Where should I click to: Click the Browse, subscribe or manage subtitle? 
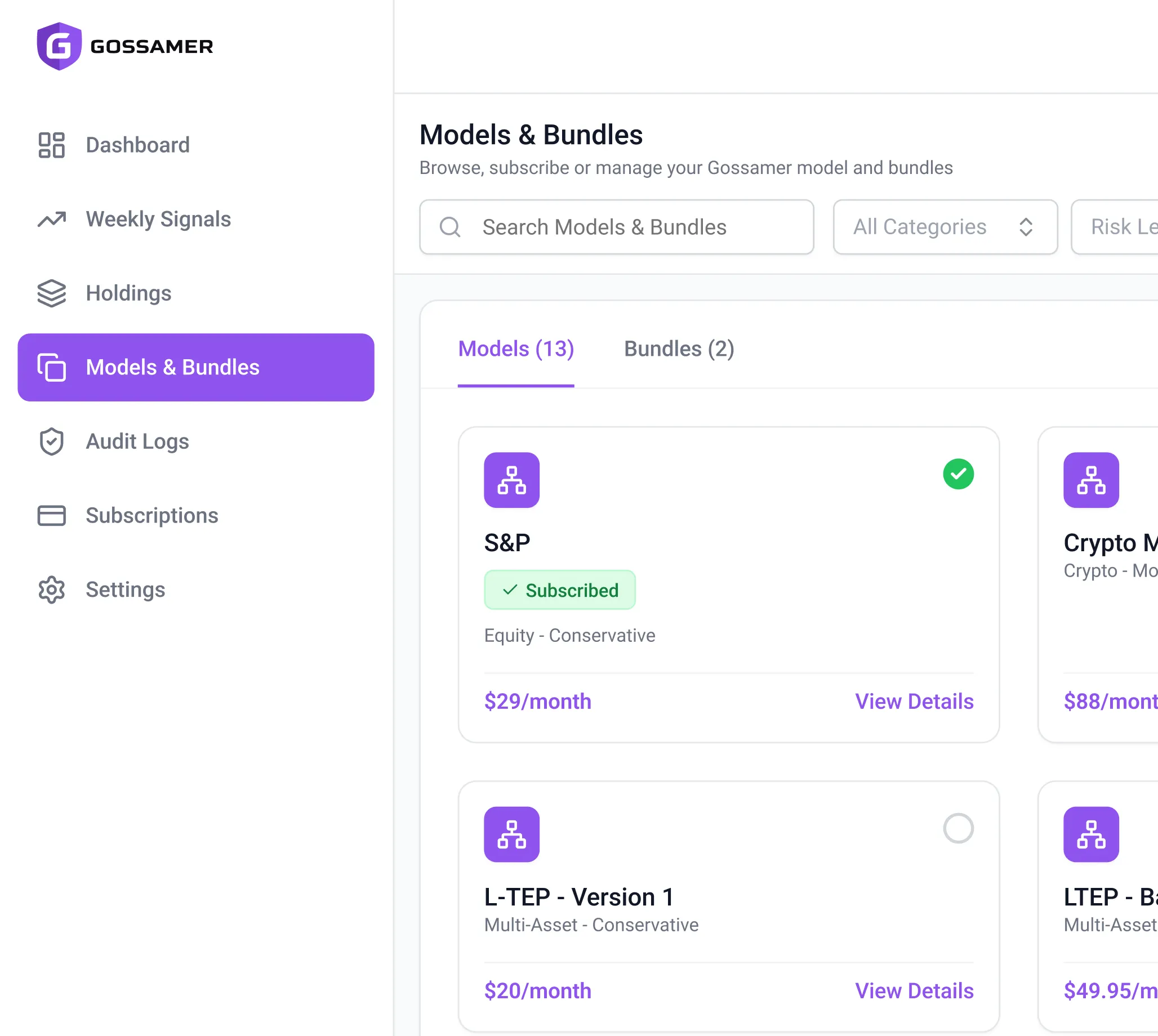point(686,168)
